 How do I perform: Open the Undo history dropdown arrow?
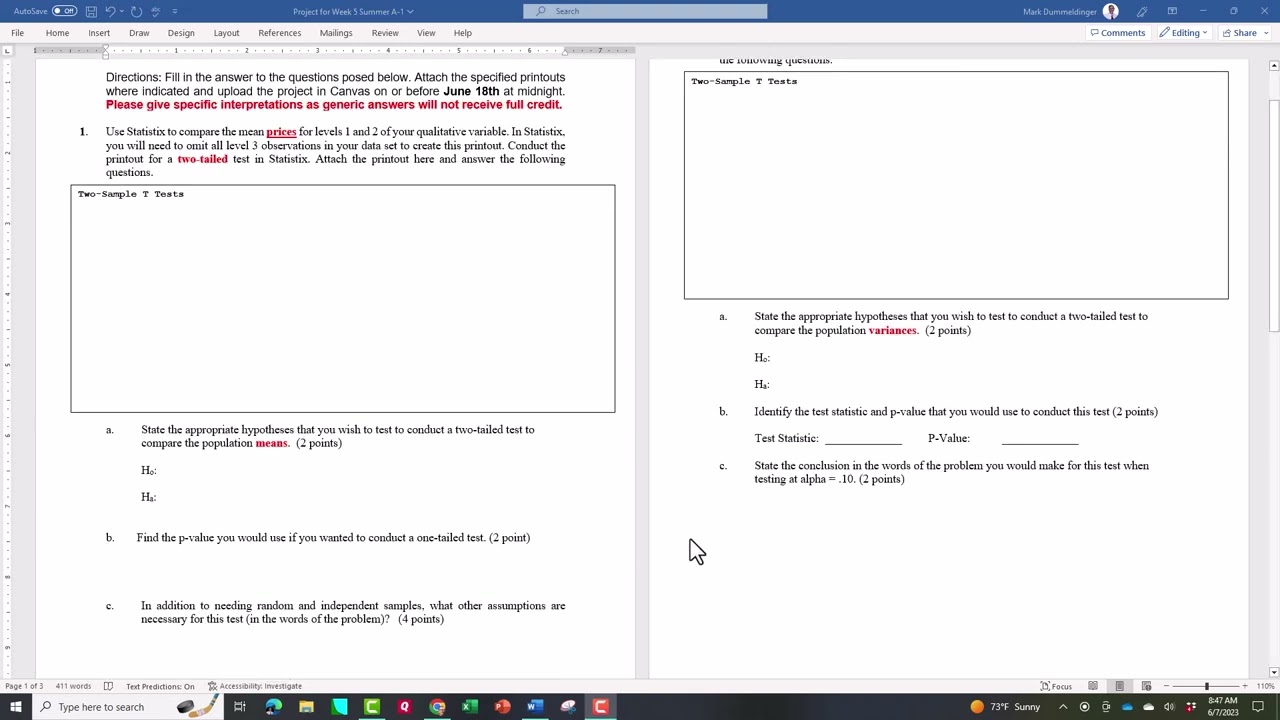(120, 11)
